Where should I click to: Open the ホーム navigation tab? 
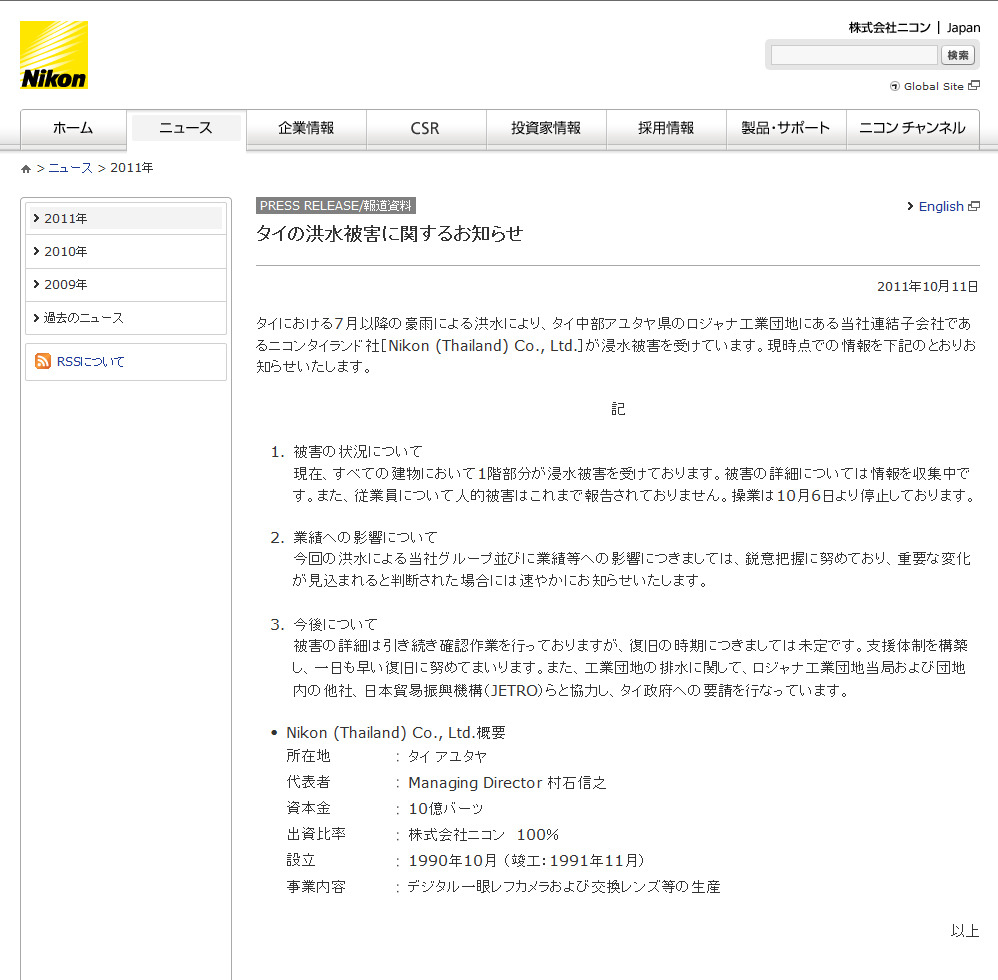73,129
